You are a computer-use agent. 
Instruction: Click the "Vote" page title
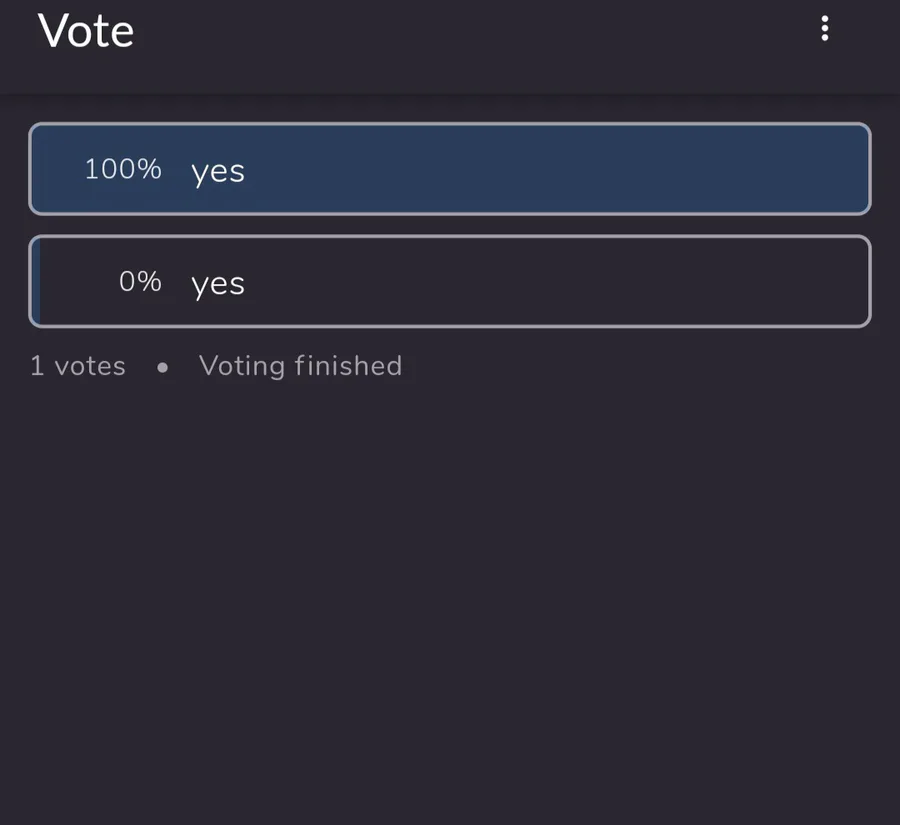[x=86, y=31]
